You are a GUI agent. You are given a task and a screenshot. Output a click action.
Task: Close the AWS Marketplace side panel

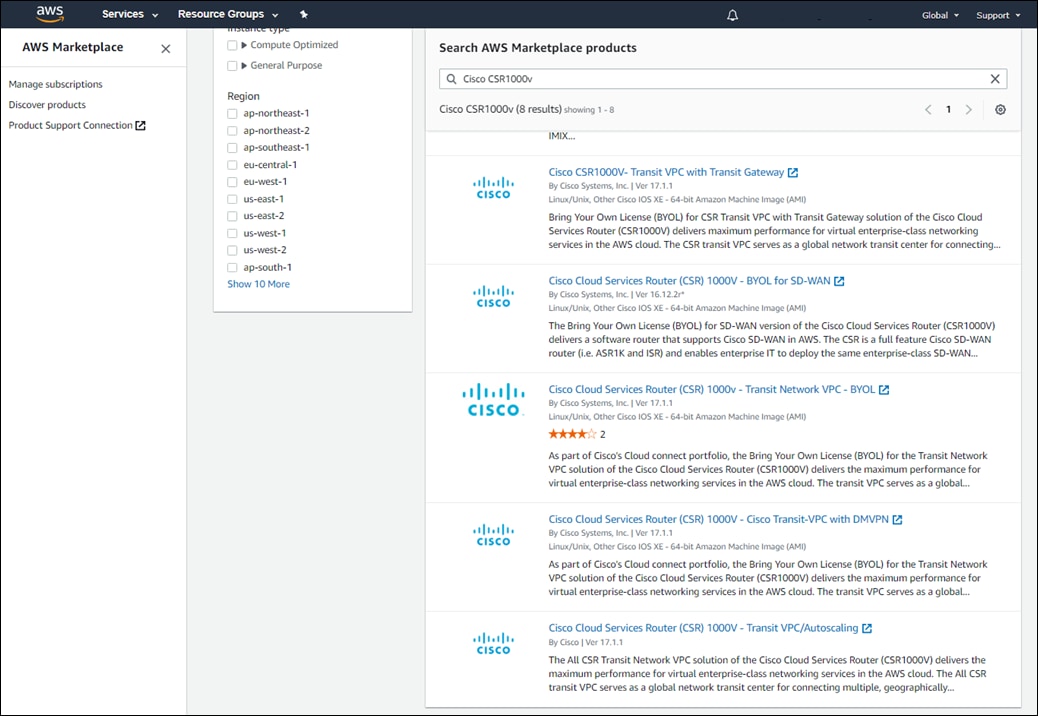coord(165,48)
